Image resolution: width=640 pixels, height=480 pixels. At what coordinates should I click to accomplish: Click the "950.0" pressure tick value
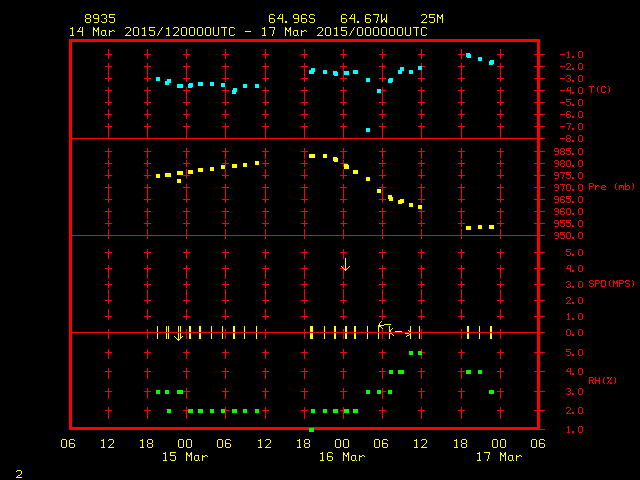569,236
